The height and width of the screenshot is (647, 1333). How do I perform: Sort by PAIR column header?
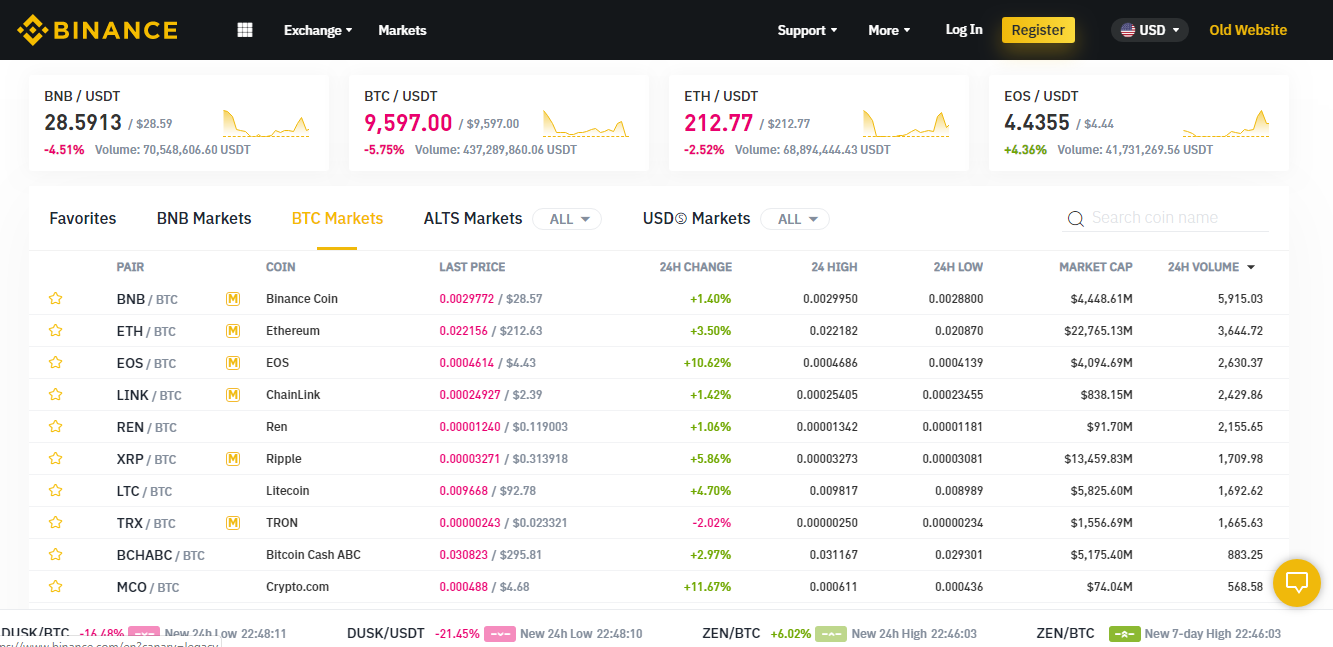[x=130, y=267]
